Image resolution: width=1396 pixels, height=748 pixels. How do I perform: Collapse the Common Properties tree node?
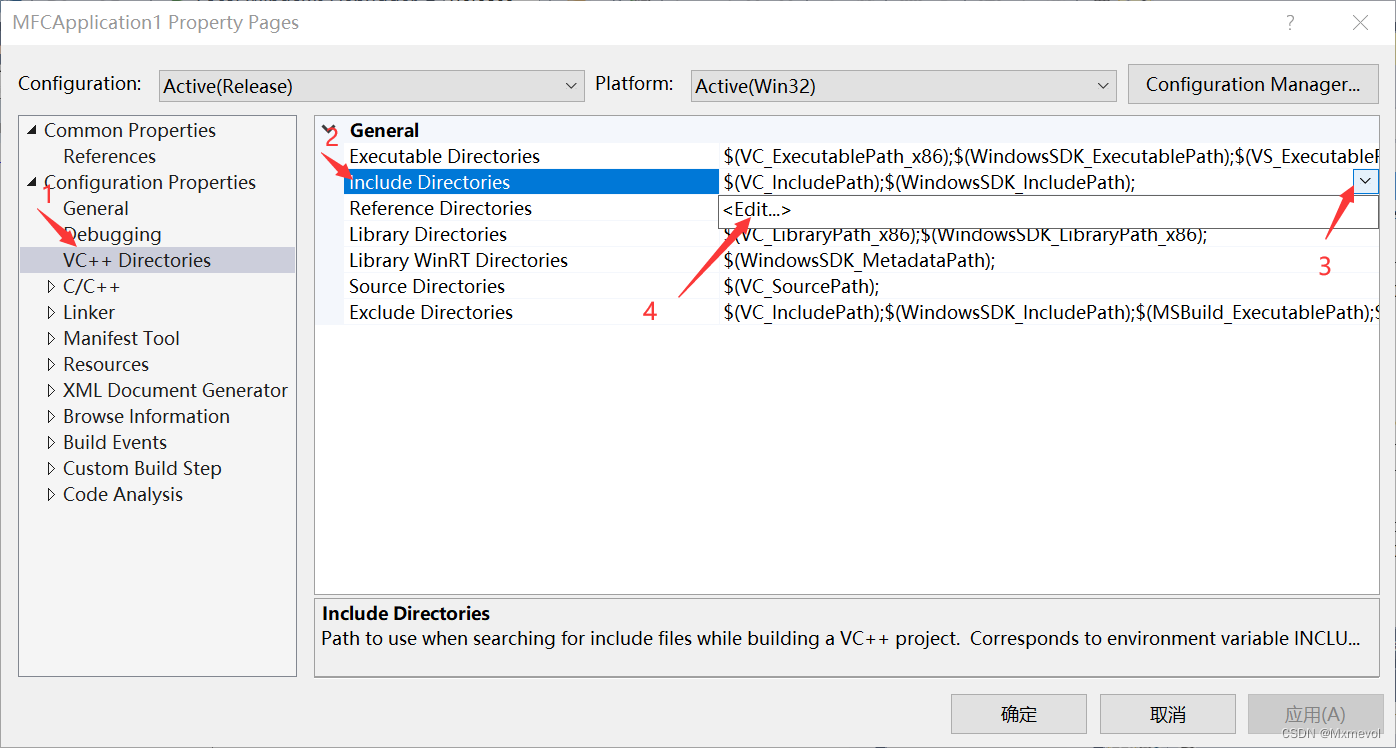[x=31, y=130]
